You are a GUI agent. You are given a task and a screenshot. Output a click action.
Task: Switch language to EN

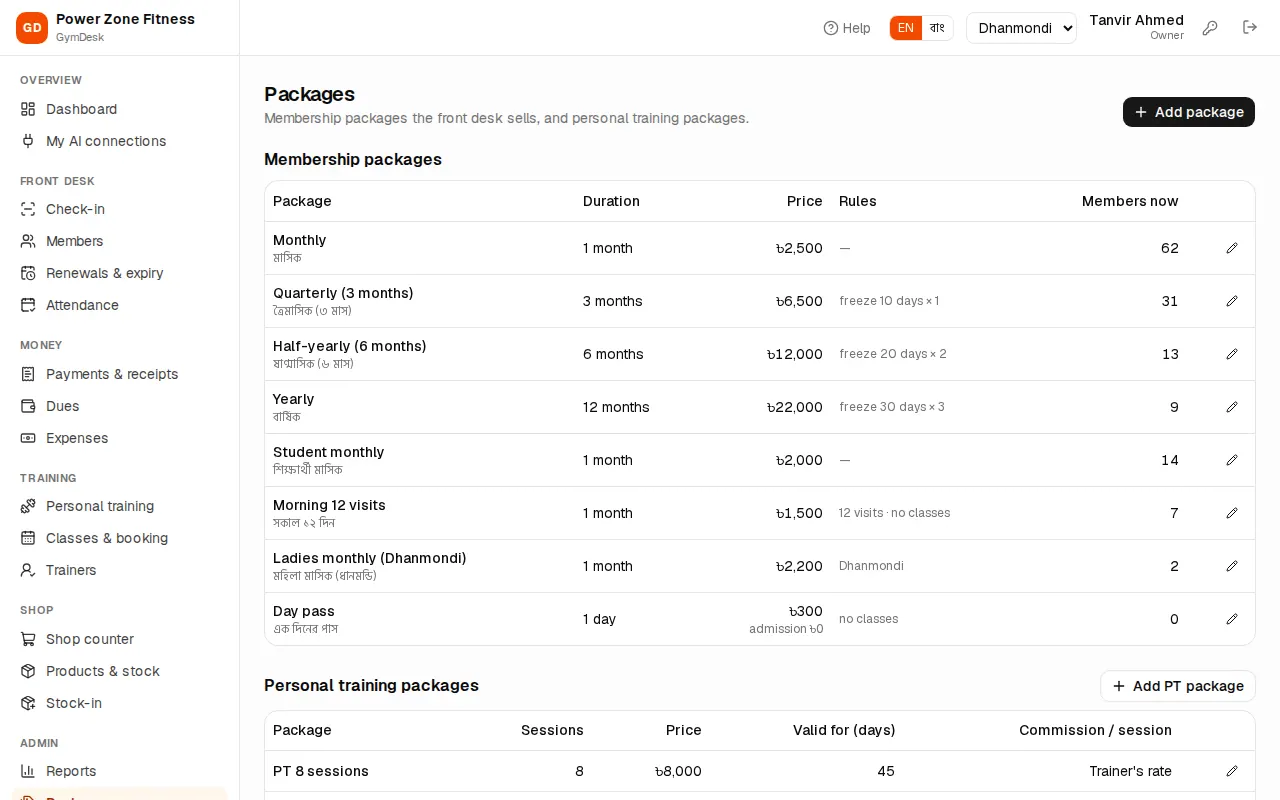pos(906,28)
